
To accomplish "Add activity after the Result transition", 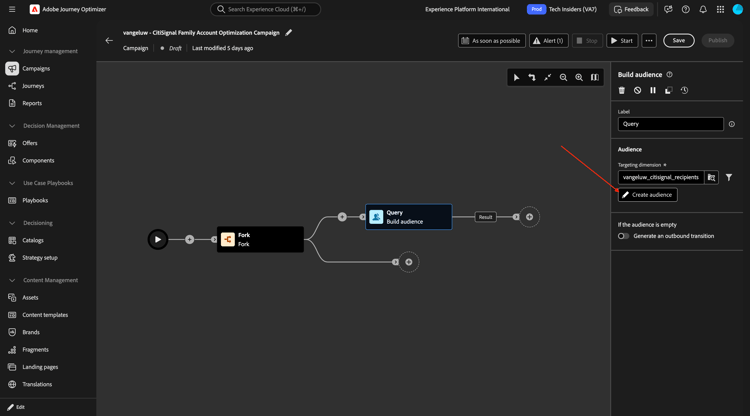I will pos(529,217).
